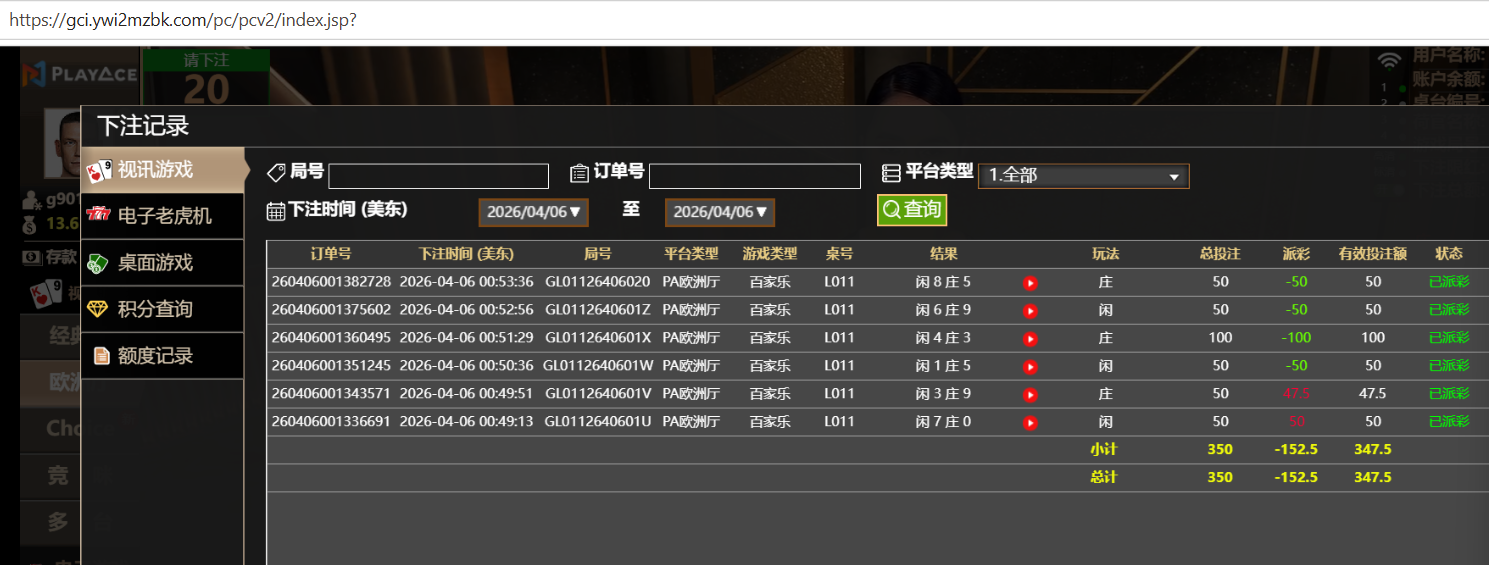Play replay of round GL0112640601V
This screenshot has width=1489, height=565.
pyautogui.click(x=1030, y=395)
